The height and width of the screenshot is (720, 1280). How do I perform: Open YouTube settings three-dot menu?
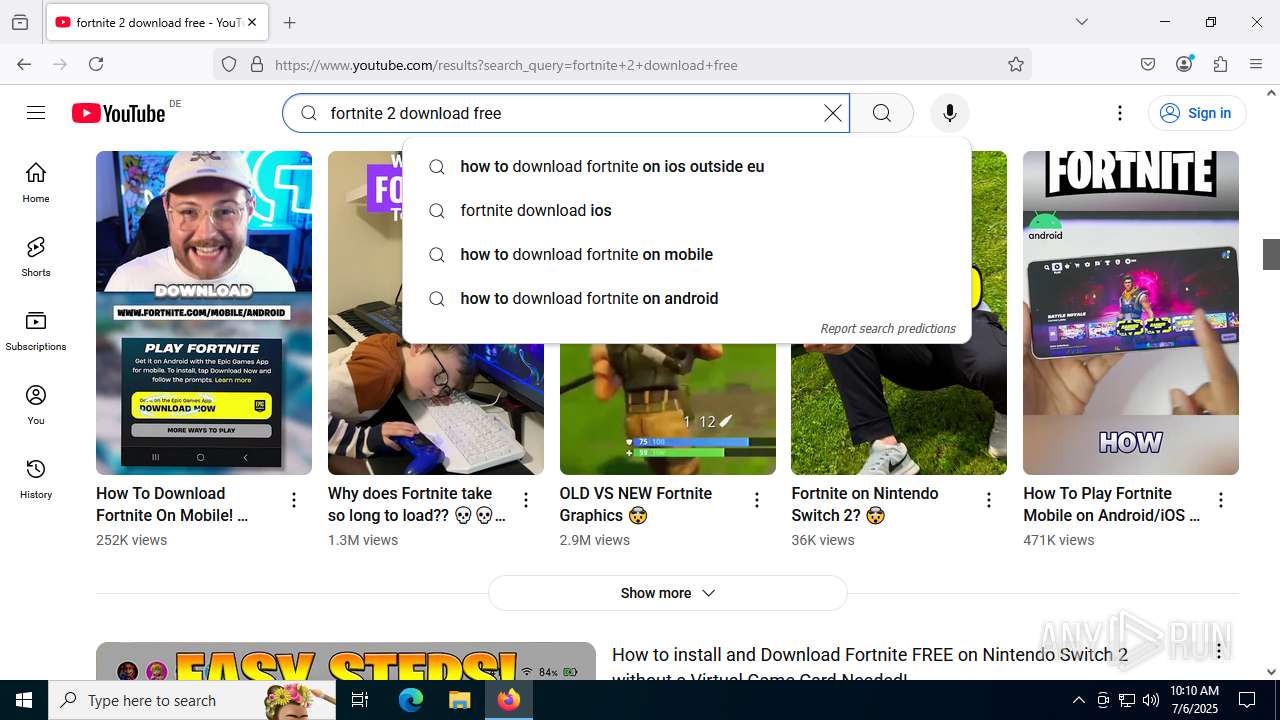pos(1120,113)
